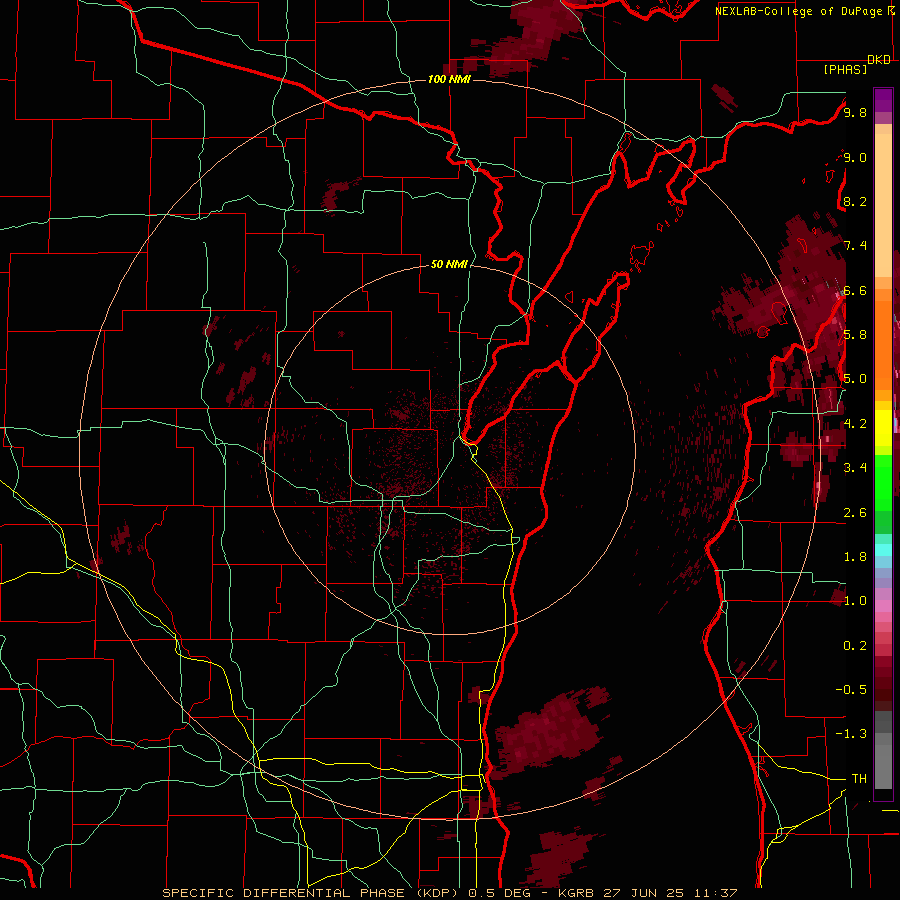
Task: Click the SPECIFIC DIFFERENTIAL PHASE (KDP) caption
Action: (313, 893)
